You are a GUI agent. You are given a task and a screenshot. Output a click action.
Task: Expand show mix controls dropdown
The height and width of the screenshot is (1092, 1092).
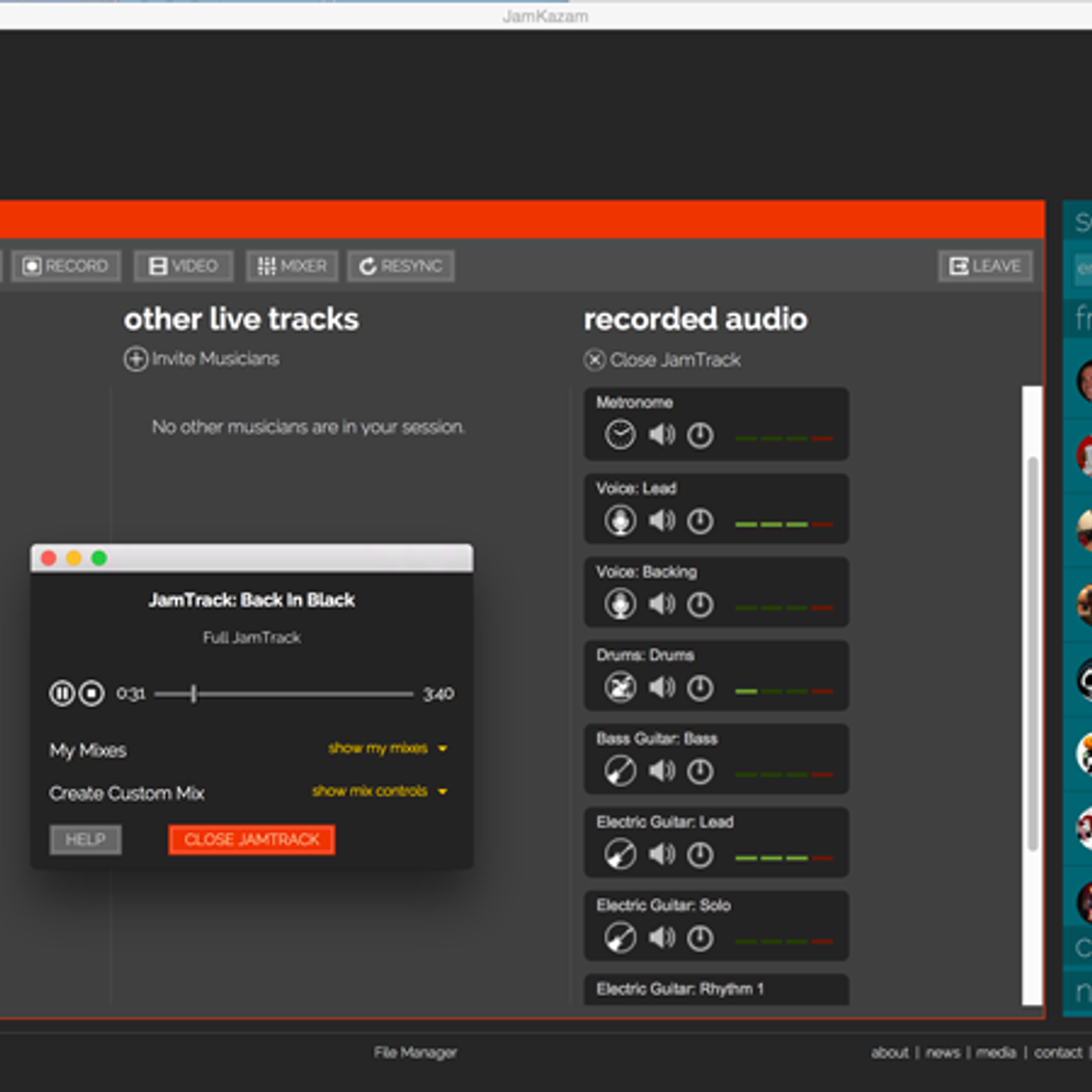coord(379,791)
